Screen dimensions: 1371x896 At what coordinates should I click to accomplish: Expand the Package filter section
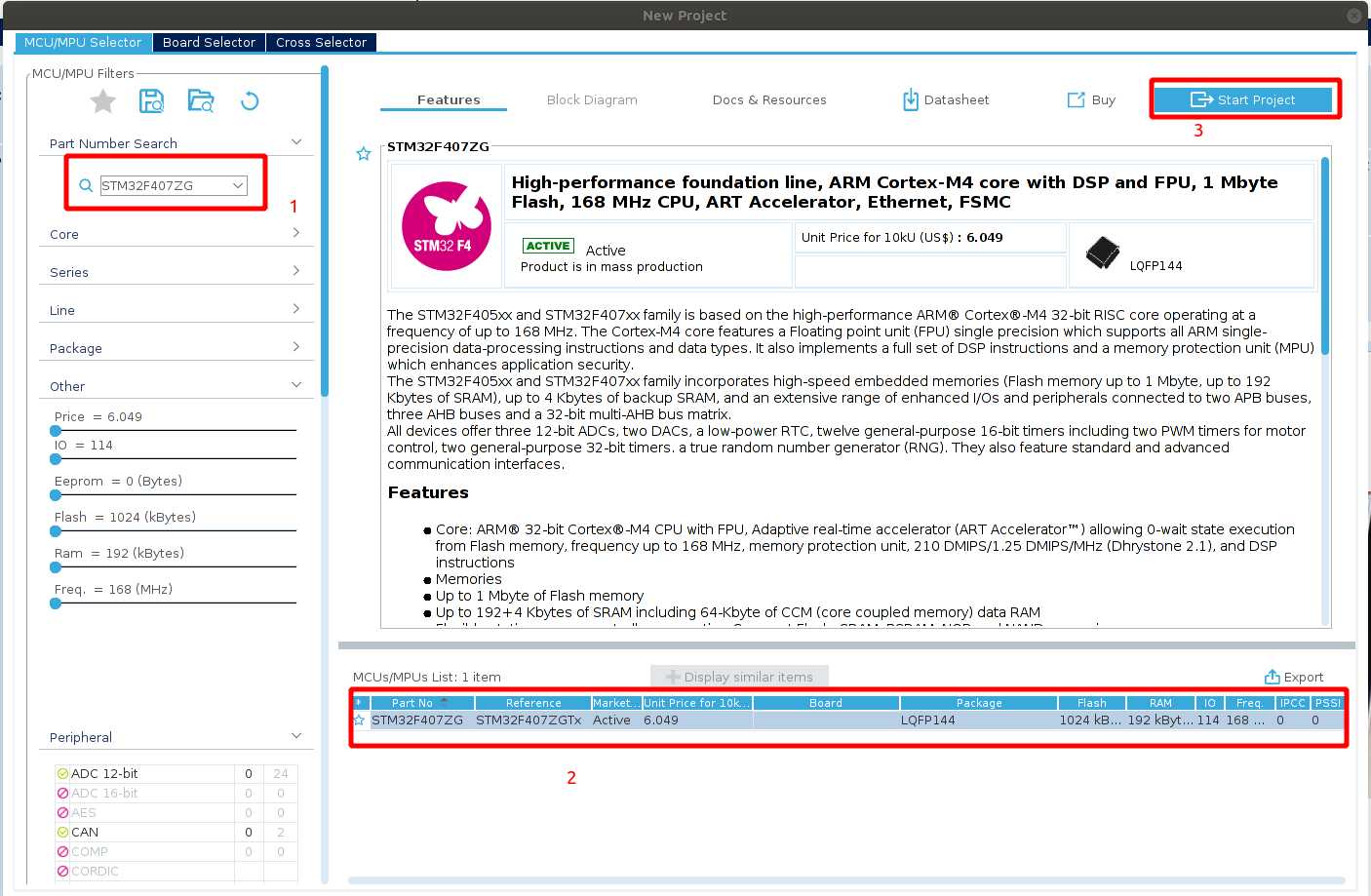(x=296, y=347)
